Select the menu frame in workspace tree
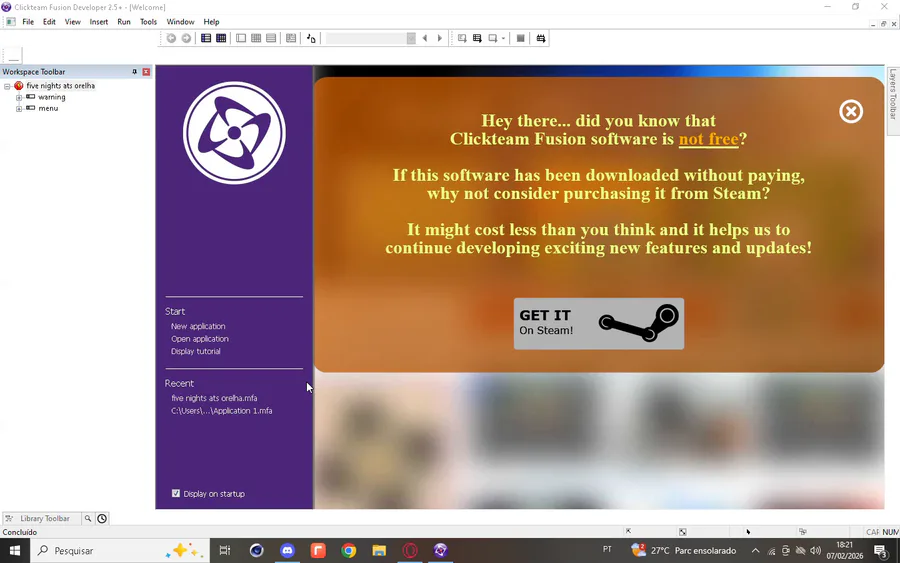Screen dimensions: 900x563 pyautogui.click(x=48, y=108)
